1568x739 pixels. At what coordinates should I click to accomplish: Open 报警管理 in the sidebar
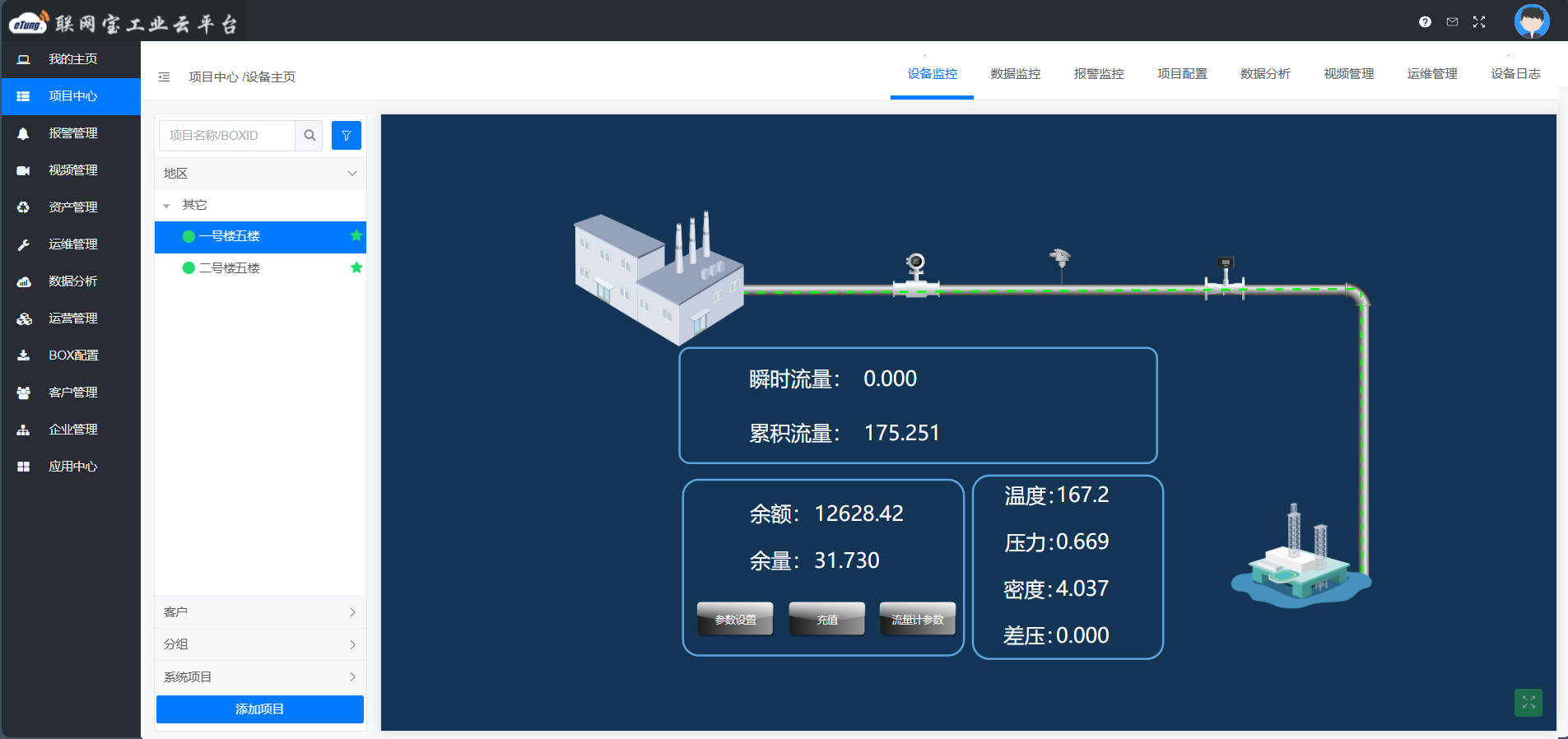pyautogui.click(x=71, y=133)
